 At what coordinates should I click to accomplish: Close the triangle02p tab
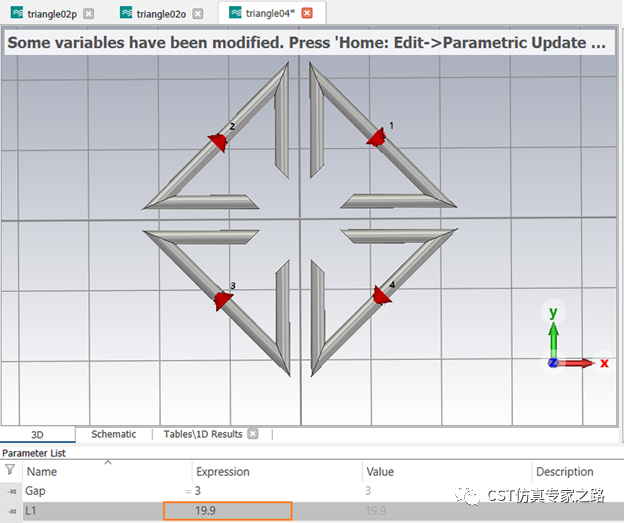(x=89, y=14)
